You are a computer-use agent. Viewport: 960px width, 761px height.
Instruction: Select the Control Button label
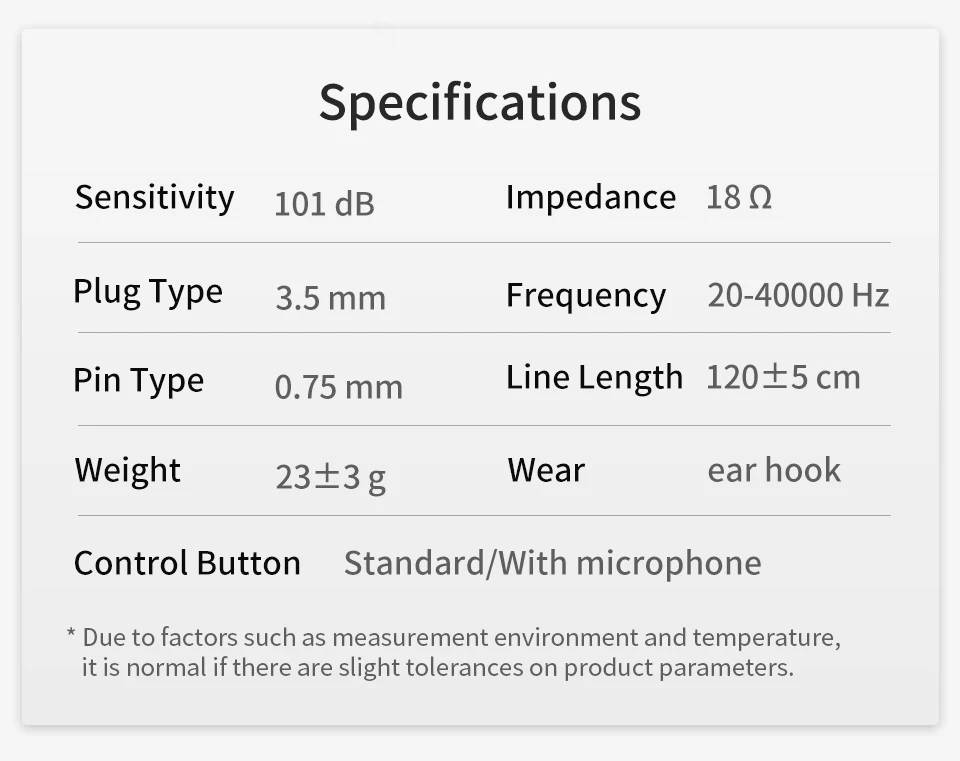click(187, 563)
